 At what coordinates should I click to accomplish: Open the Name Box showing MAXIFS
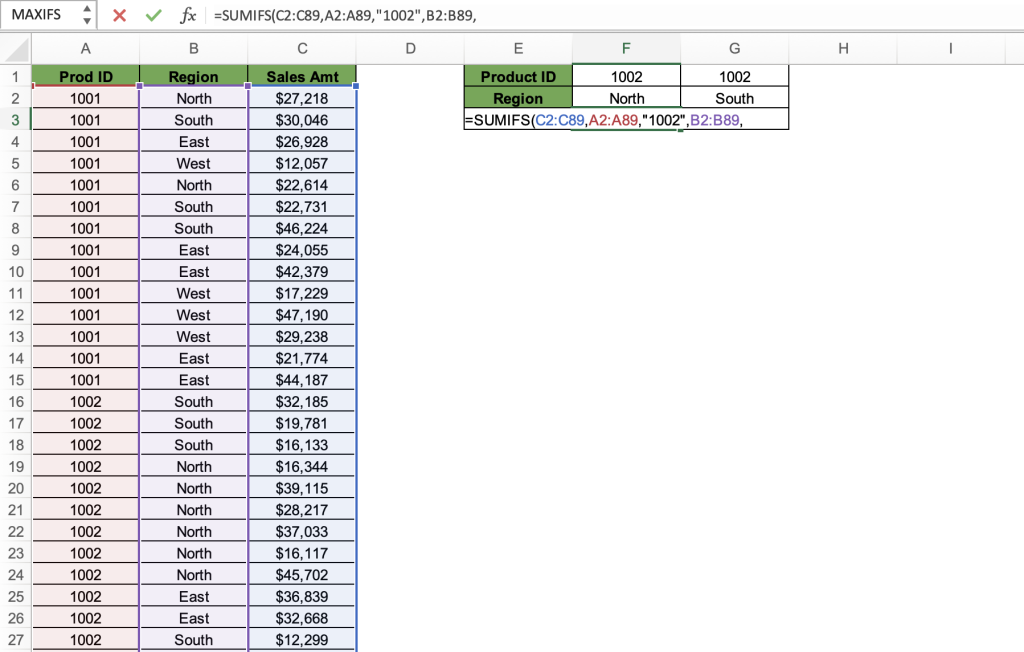coord(40,15)
